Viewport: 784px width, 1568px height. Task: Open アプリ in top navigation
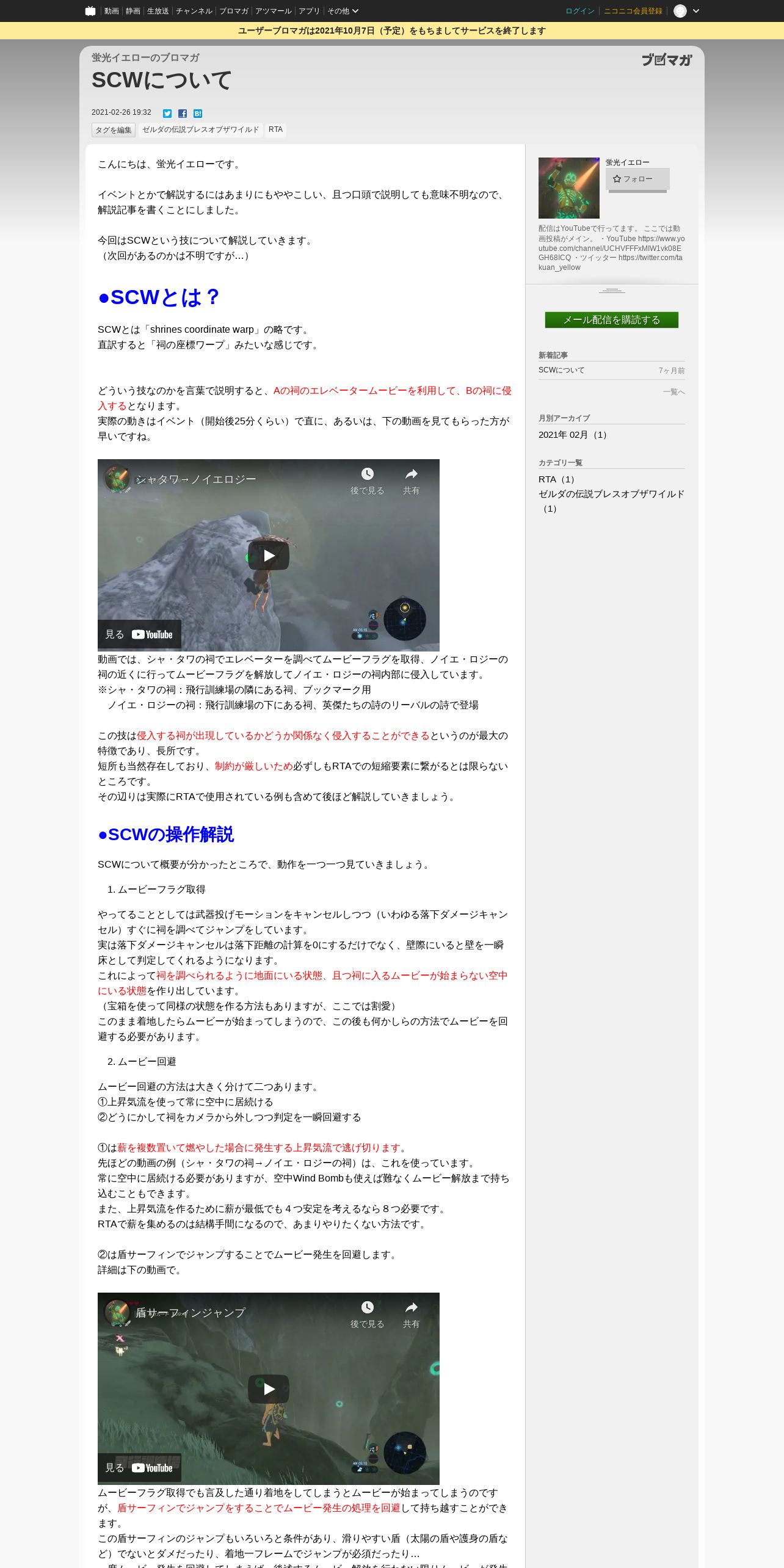[x=309, y=11]
